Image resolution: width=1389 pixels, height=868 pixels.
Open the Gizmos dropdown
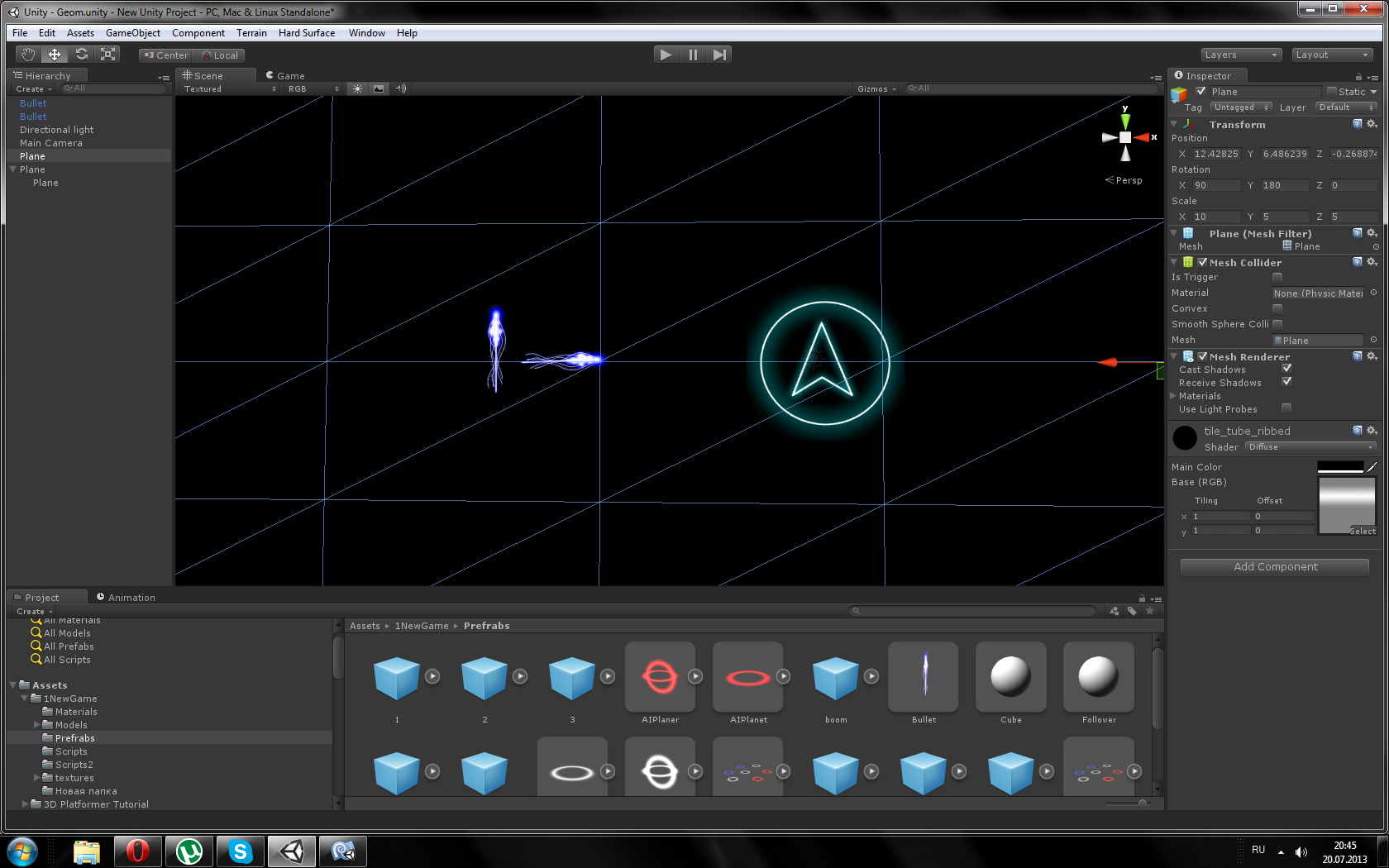[x=876, y=88]
